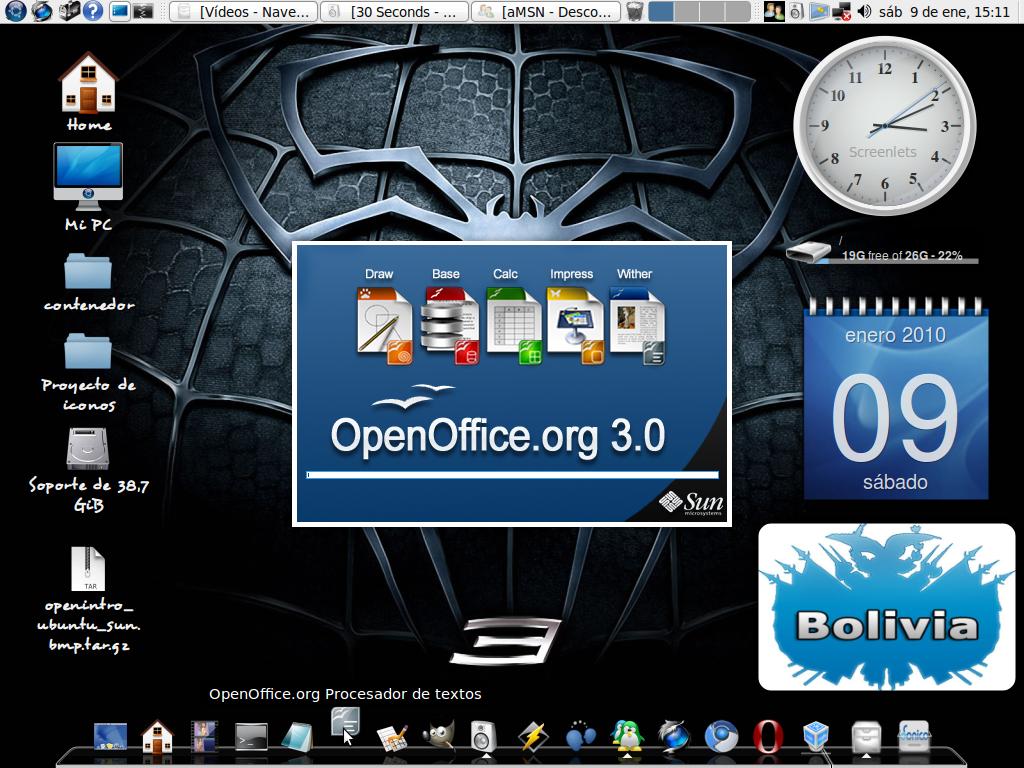Launch the lightning bolt app in dock

533,737
